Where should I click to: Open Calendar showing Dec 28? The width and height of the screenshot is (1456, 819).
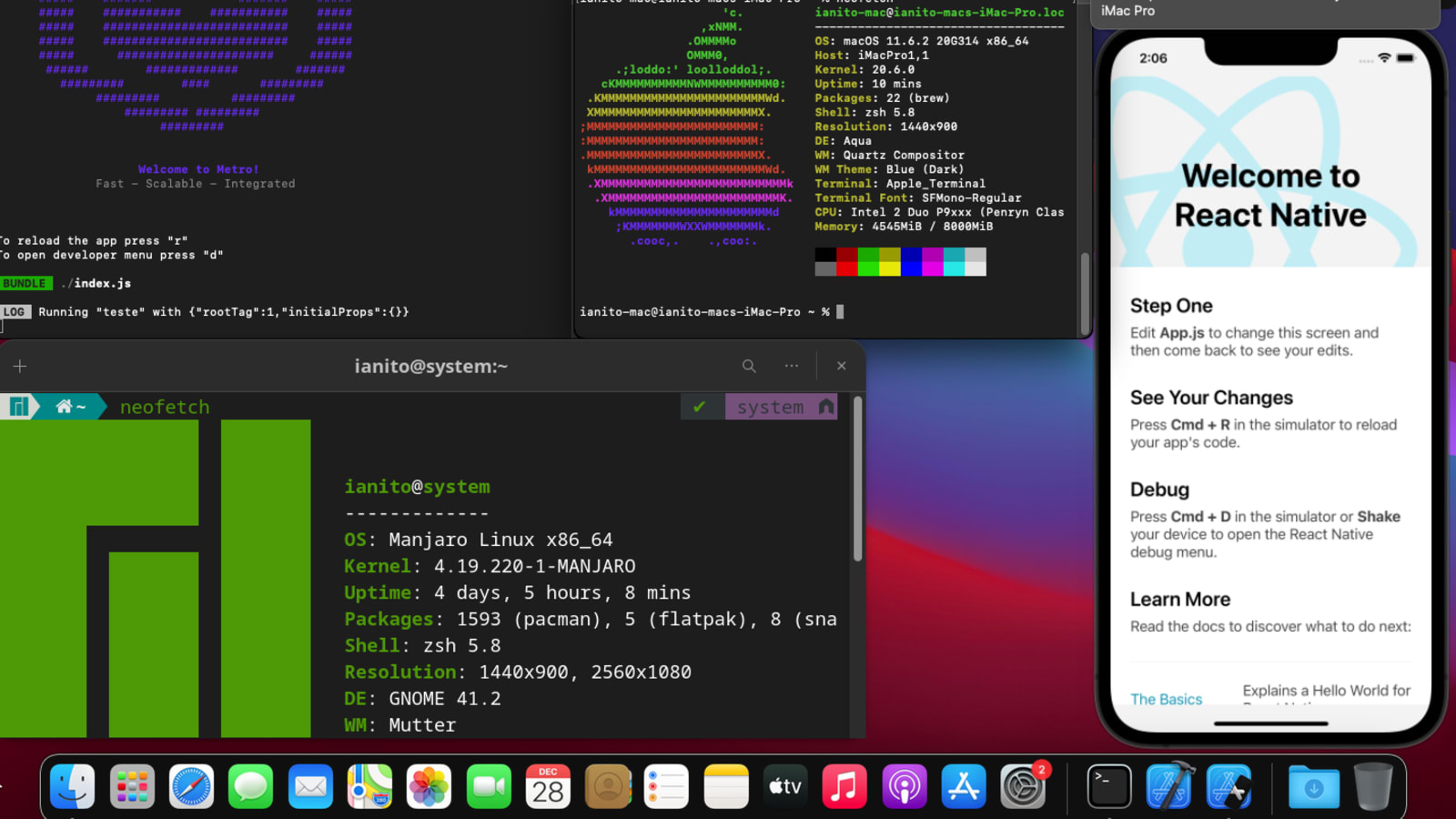548,785
